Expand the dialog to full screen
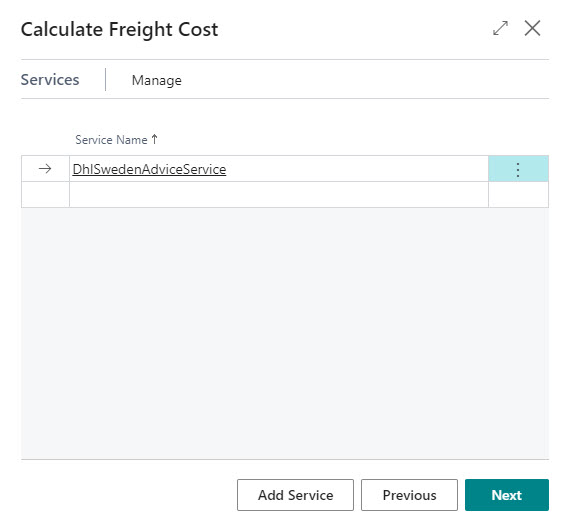 click(x=500, y=28)
